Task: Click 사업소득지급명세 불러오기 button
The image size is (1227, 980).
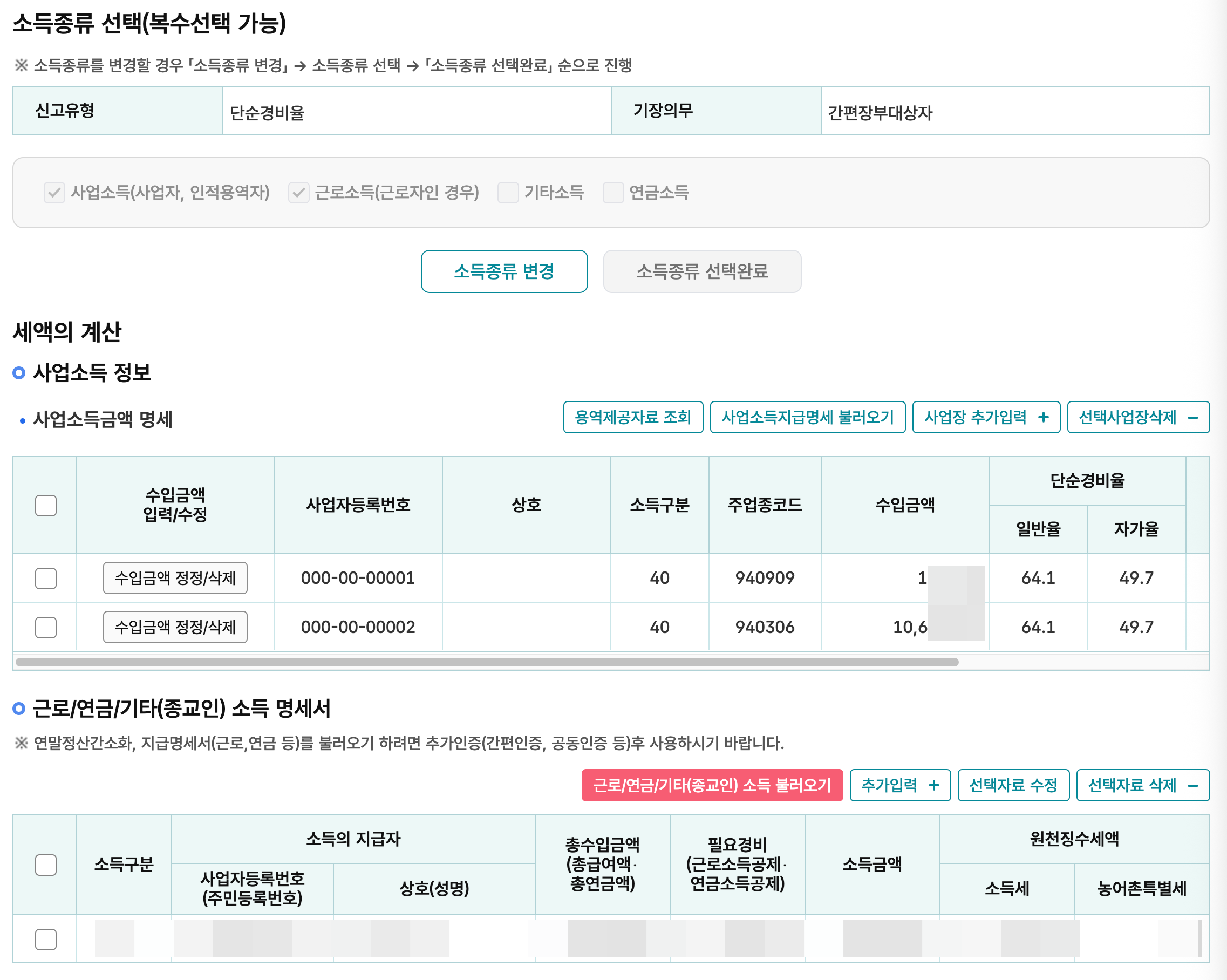Action: click(x=807, y=417)
